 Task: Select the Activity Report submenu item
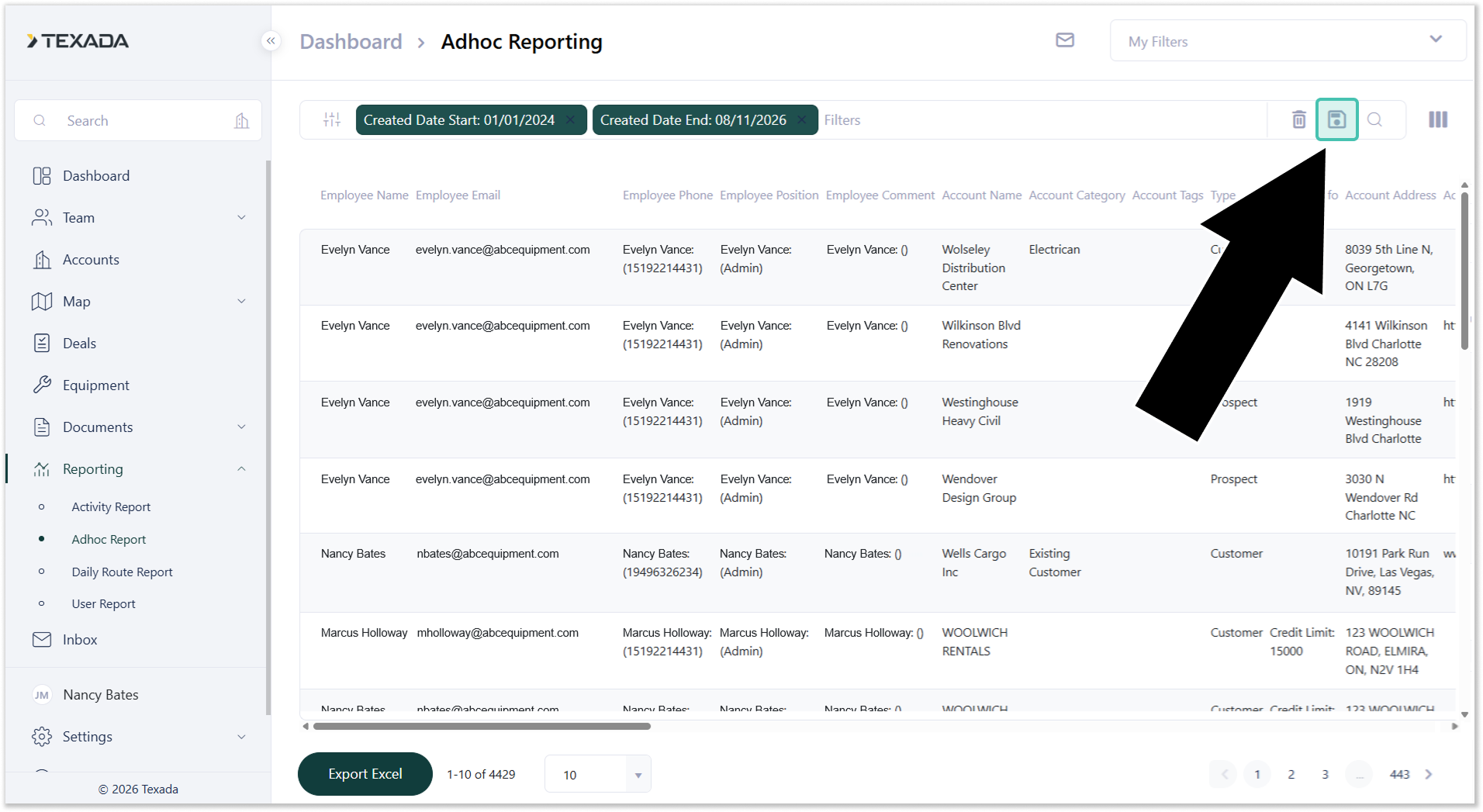point(111,507)
